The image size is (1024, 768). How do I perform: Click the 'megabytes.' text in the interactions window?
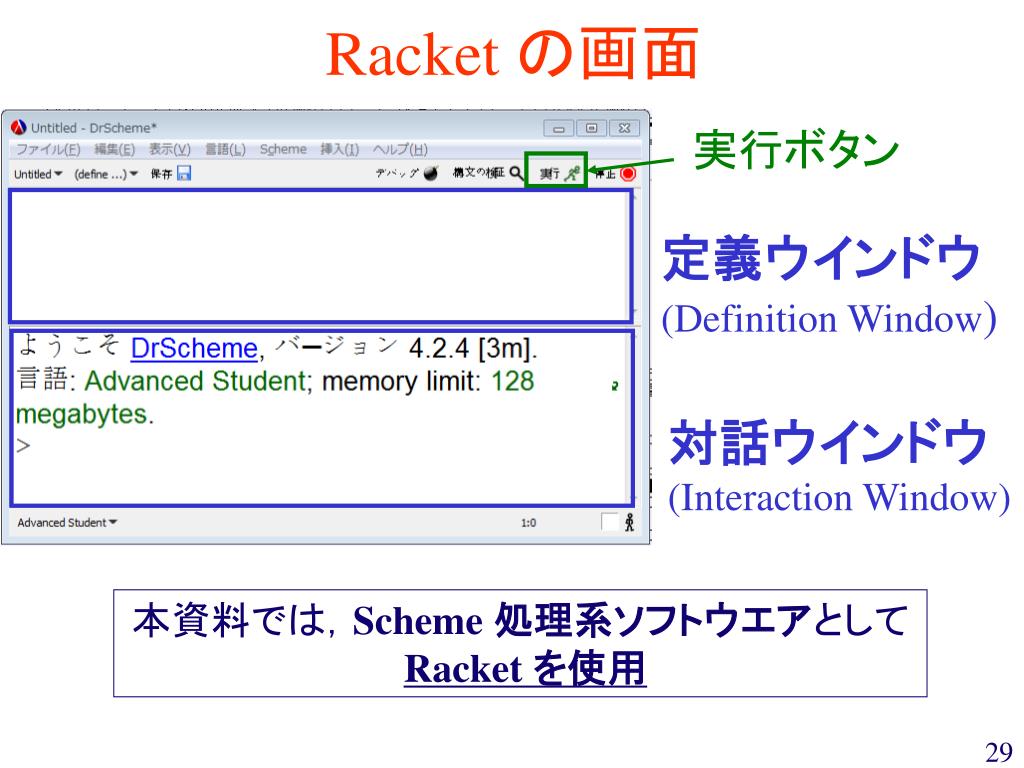[x=85, y=414]
